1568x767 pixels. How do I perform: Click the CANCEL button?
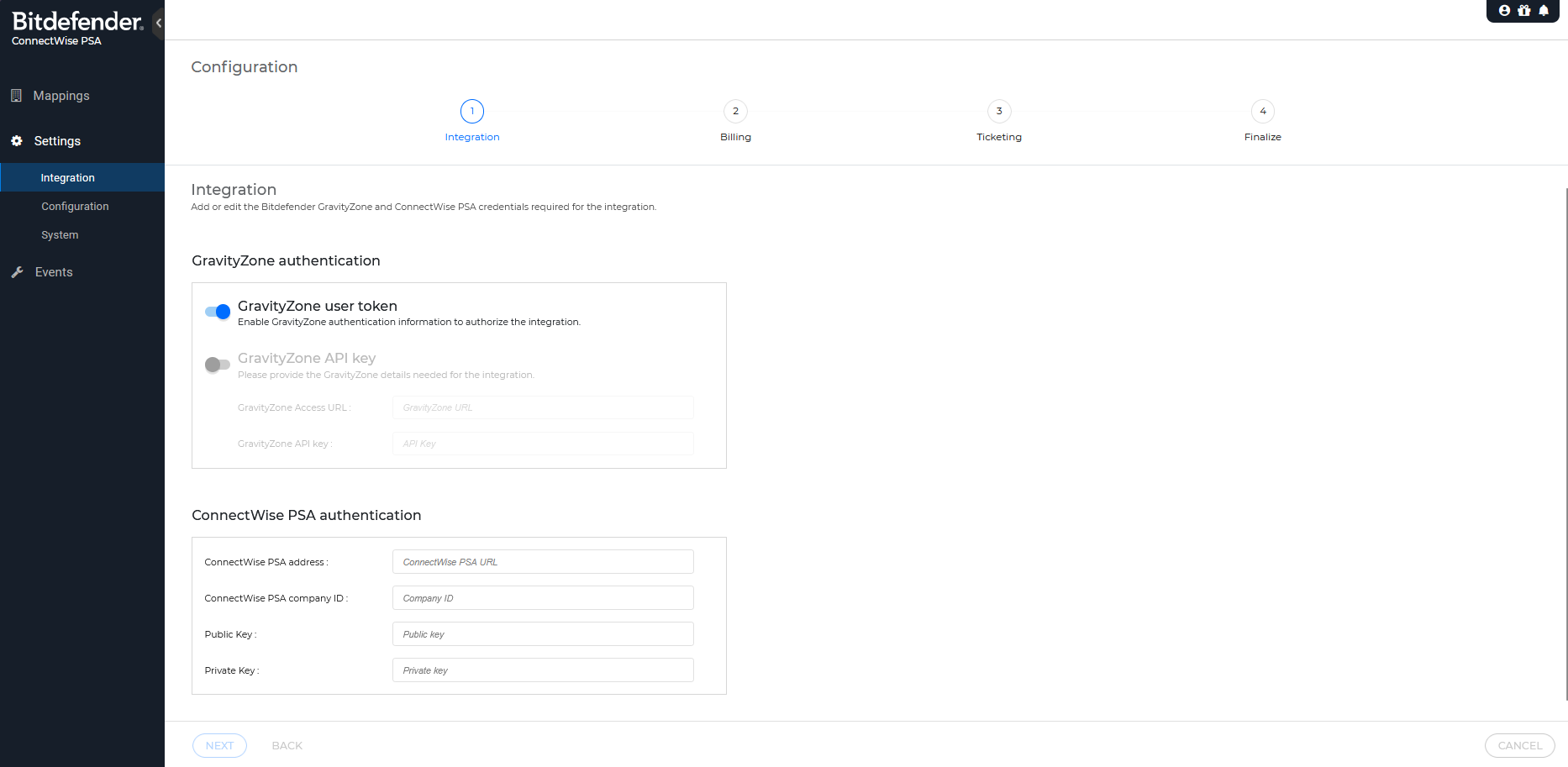(1519, 745)
